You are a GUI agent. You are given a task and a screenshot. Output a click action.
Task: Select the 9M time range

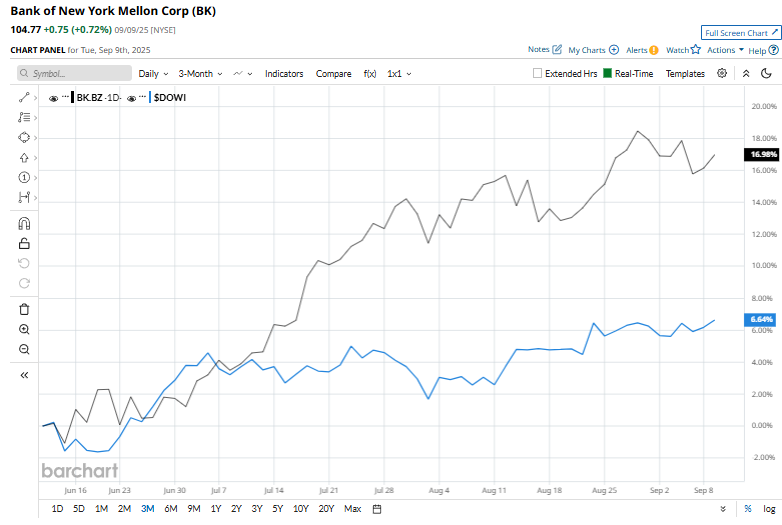coord(194,509)
